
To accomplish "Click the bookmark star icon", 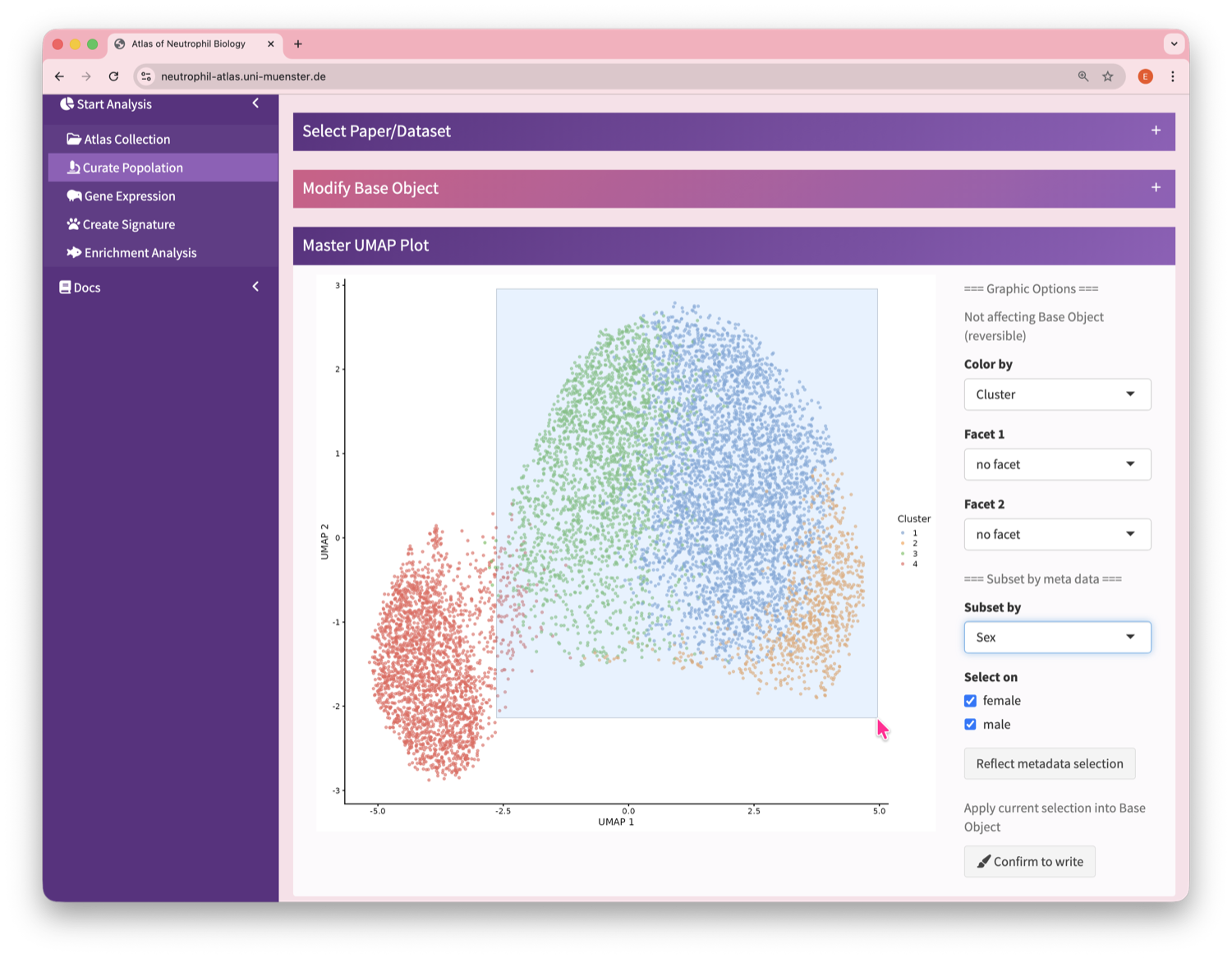I will 1107,76.
